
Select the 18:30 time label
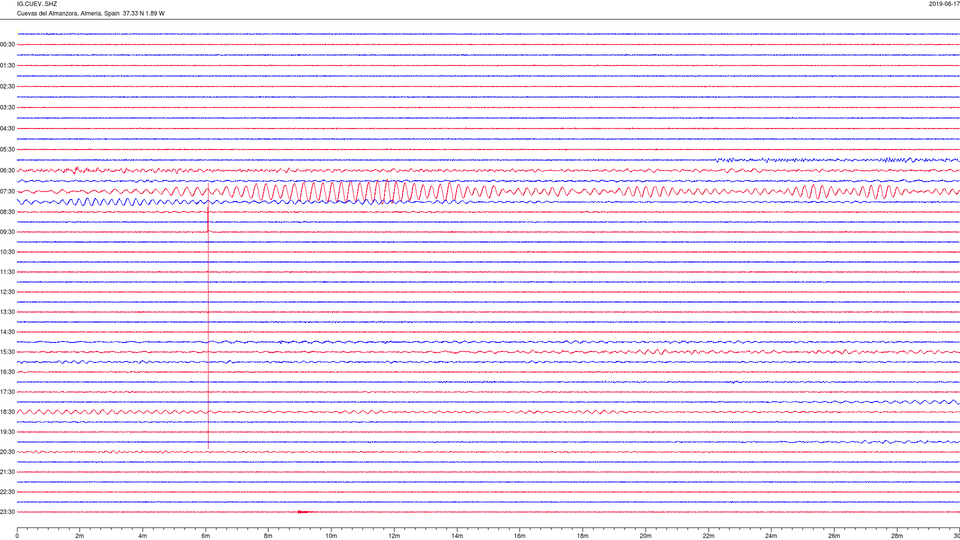click(7, 412)
